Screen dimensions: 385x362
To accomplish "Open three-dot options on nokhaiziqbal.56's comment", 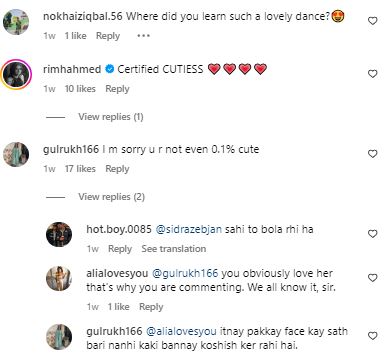I will [143, 36].
